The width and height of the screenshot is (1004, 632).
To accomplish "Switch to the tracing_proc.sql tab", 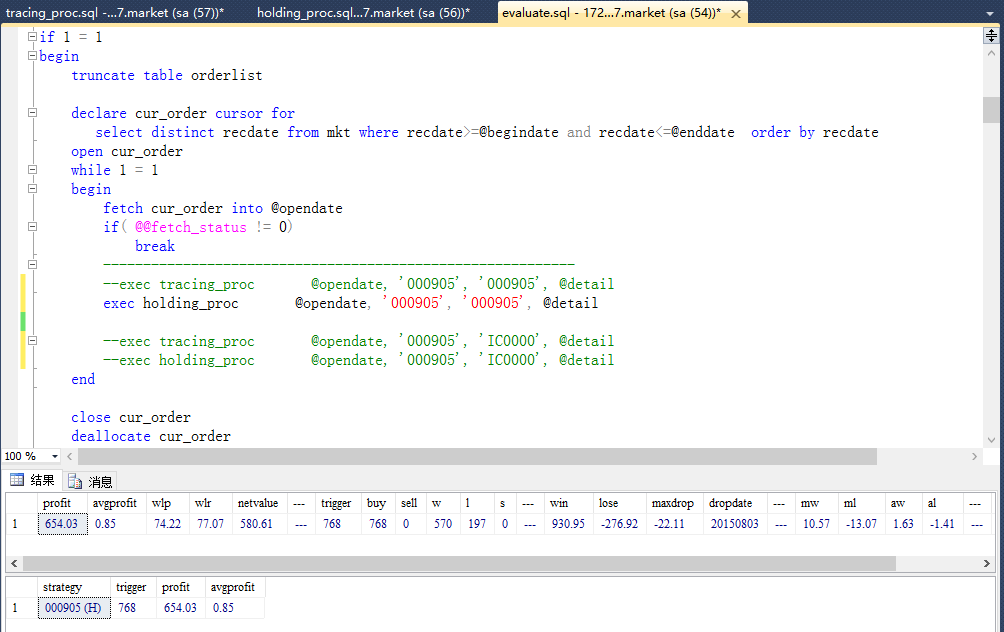I will pyautogui.click(x=115, y=12).
